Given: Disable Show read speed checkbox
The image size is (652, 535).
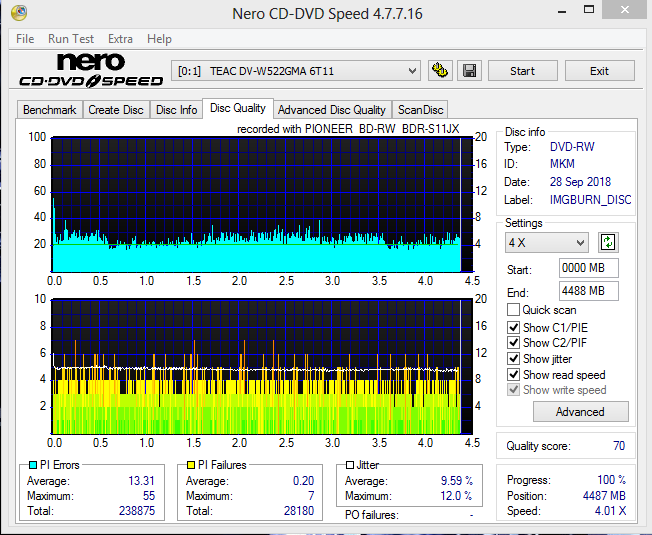Looking at the screenshot, I should pyautogui.click(x=514, y=375).
